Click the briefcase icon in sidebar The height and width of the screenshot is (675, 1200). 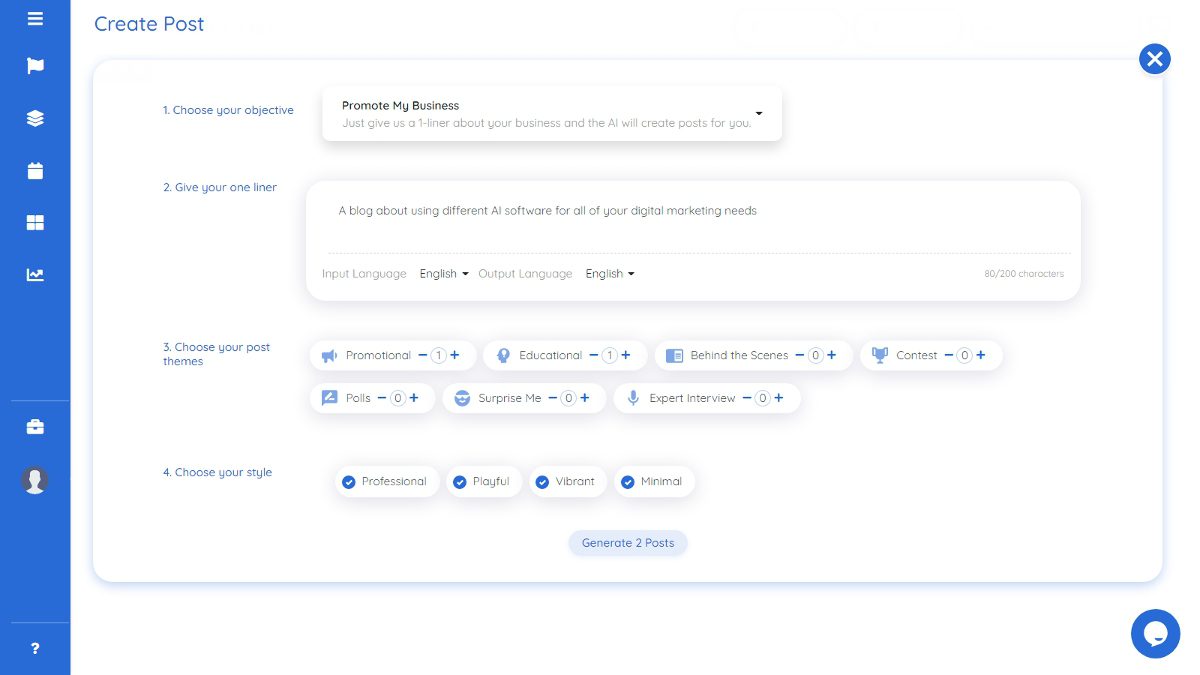coord(35,427)
